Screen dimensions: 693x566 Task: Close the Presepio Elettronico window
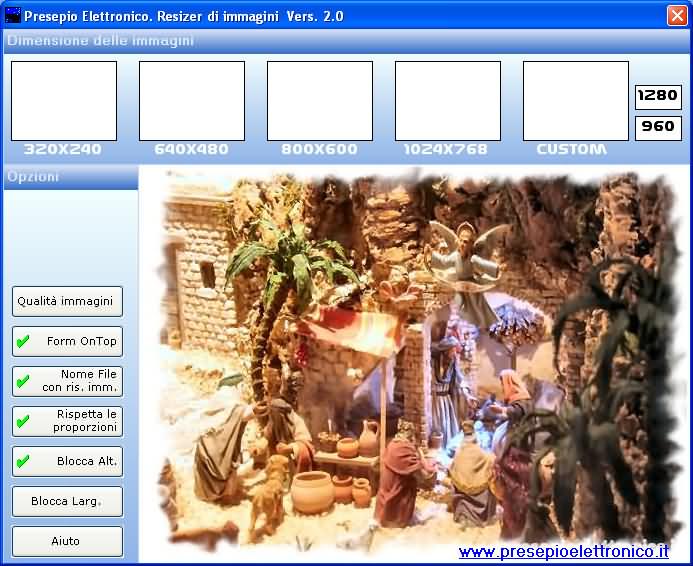coord(677,15)
